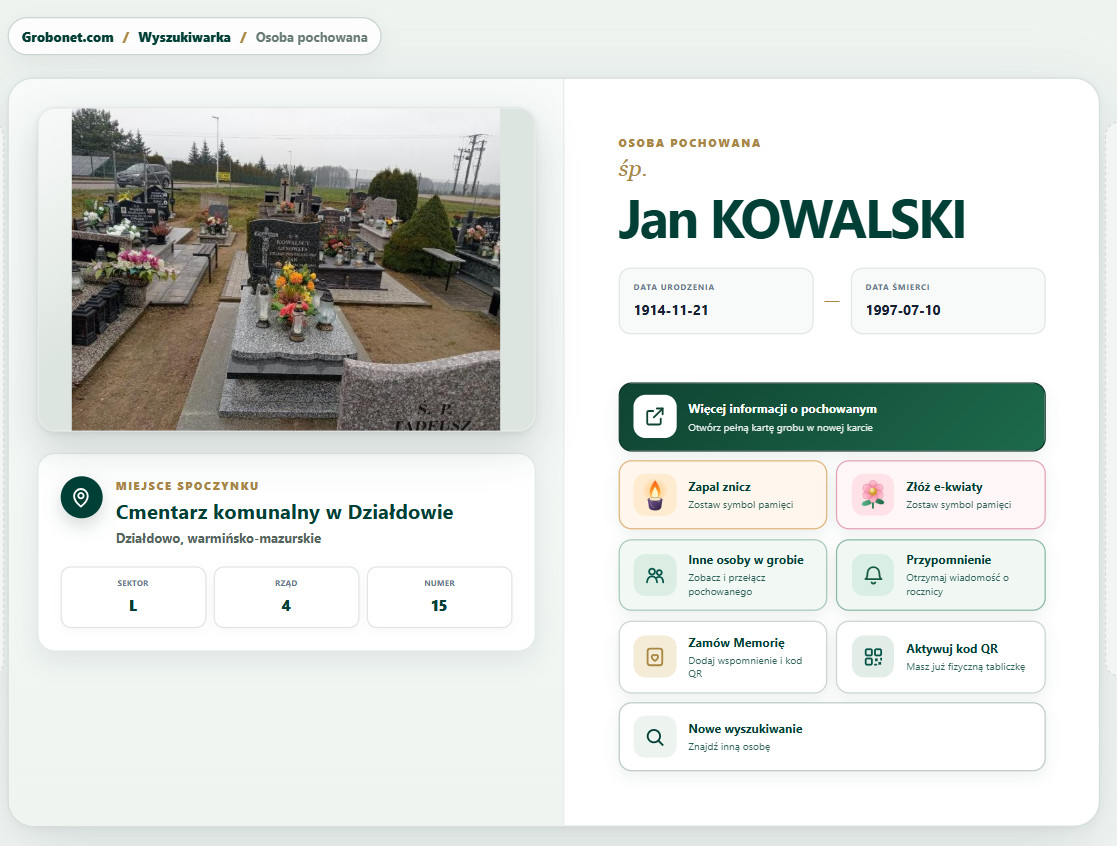Start Nowe wyszukiwanie

click(832, 737)
